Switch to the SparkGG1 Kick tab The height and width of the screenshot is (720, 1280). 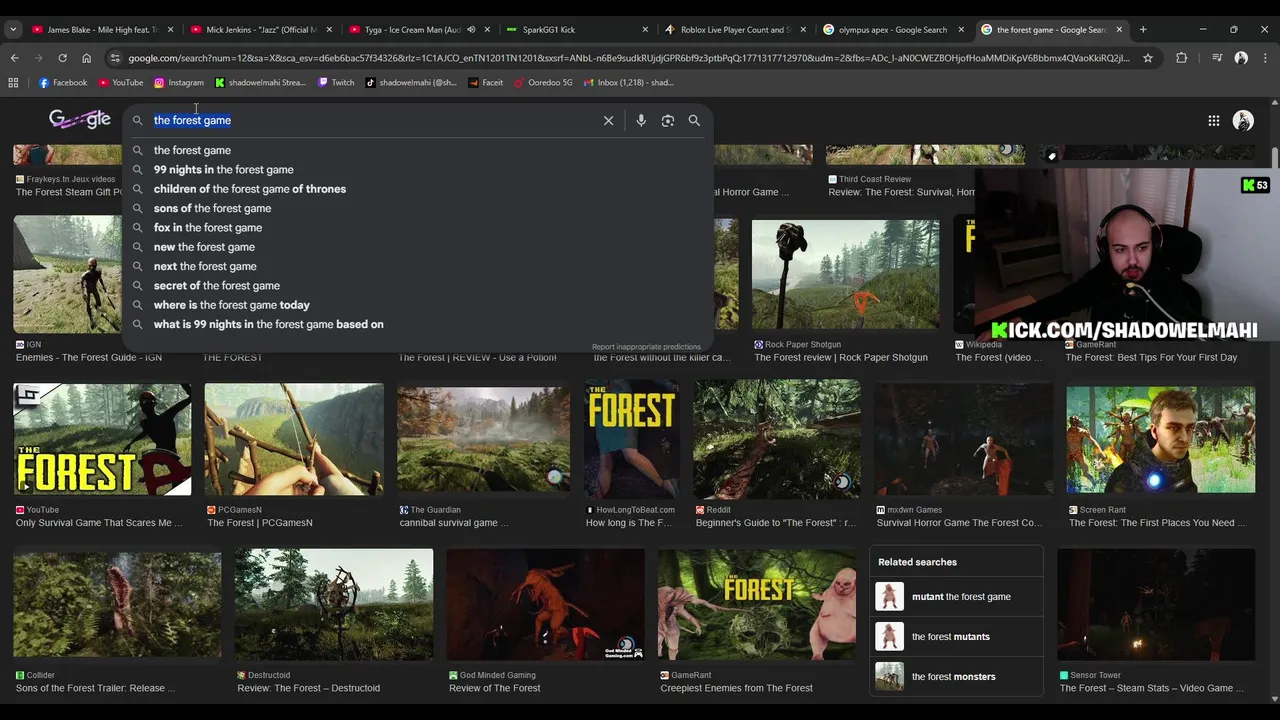pyautogui.click(x=576, y=30)
